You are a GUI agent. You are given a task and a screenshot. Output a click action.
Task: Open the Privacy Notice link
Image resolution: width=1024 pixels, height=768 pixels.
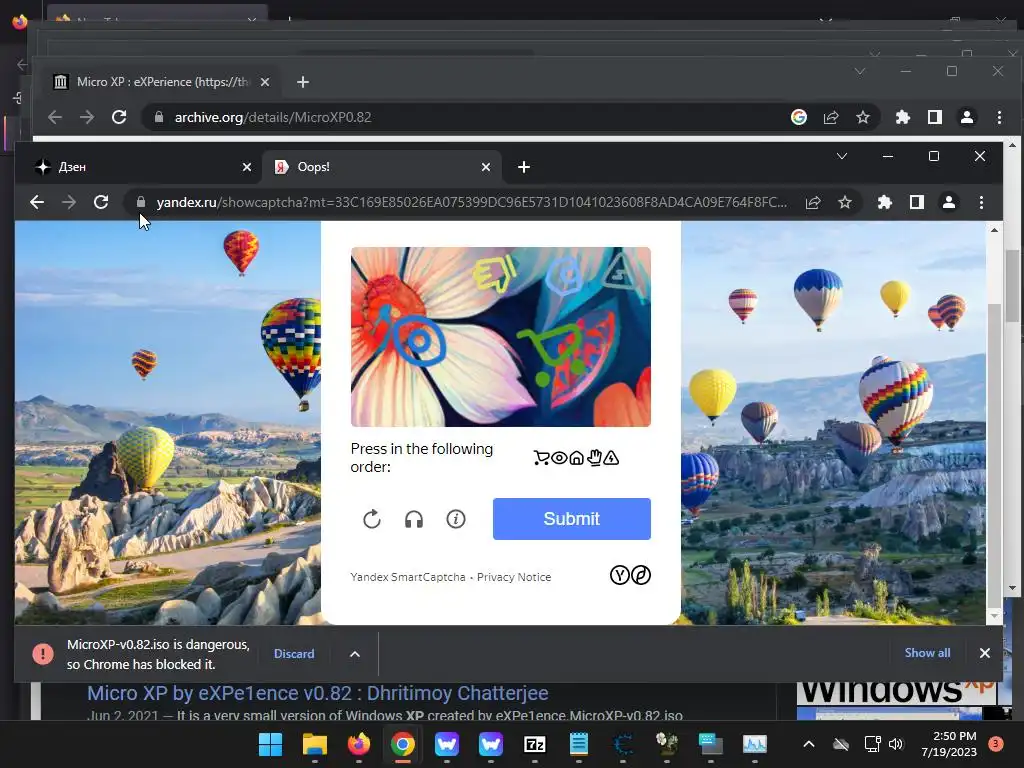pos(514,577)
